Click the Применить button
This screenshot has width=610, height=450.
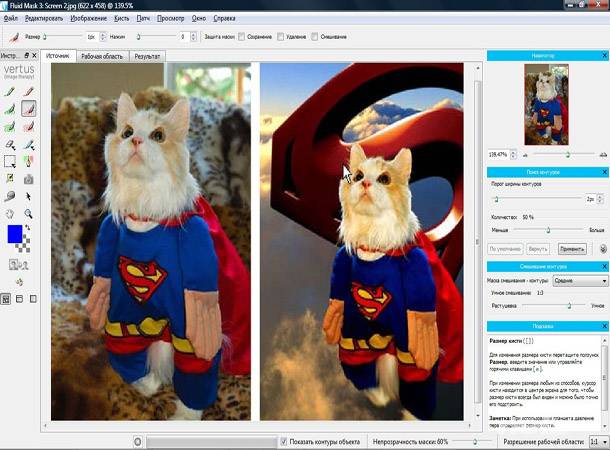point(572,249)
